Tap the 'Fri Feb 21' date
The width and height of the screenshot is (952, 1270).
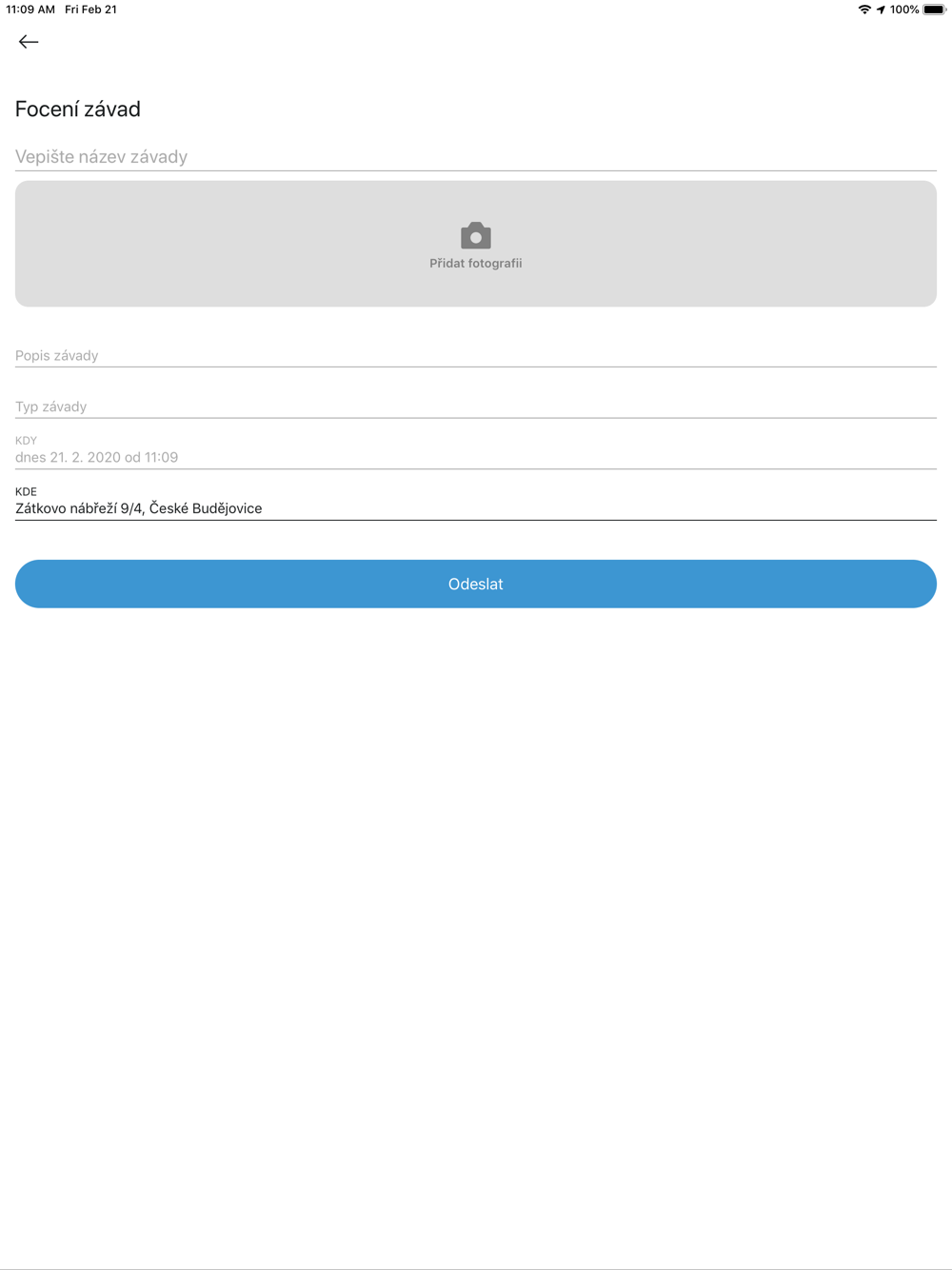tap(90, 10)
